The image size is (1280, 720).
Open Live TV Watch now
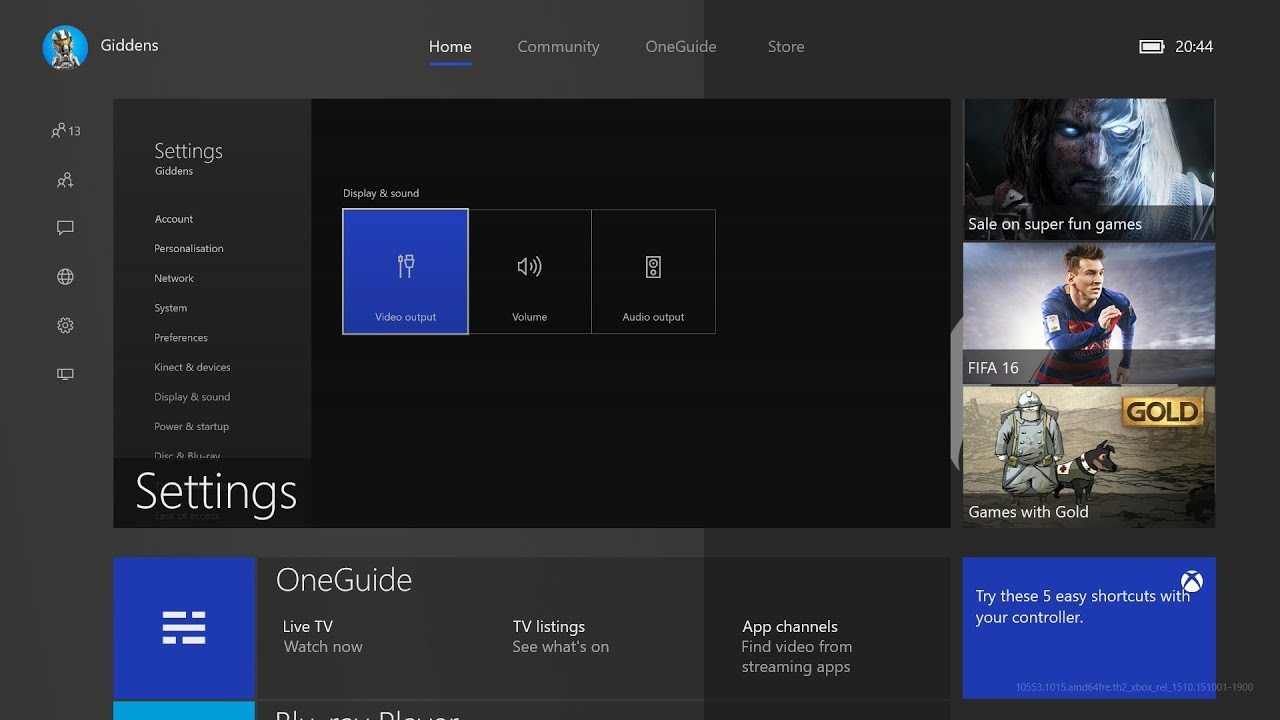pos(323,636)
